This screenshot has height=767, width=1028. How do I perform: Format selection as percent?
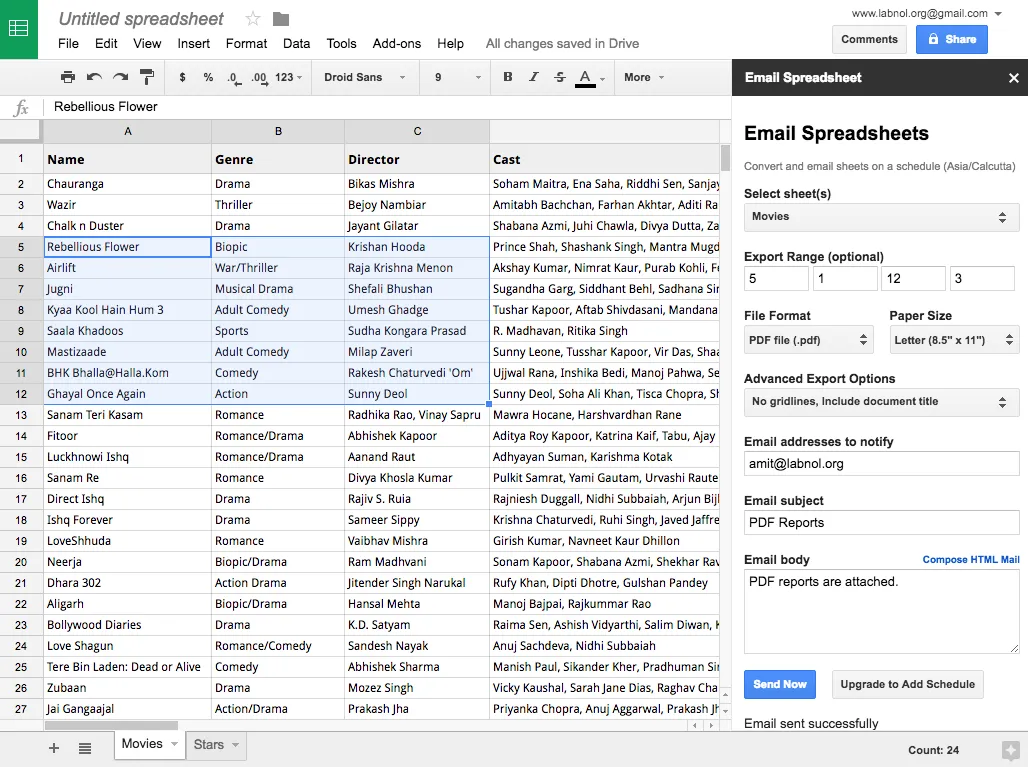(x=210, y=77)
